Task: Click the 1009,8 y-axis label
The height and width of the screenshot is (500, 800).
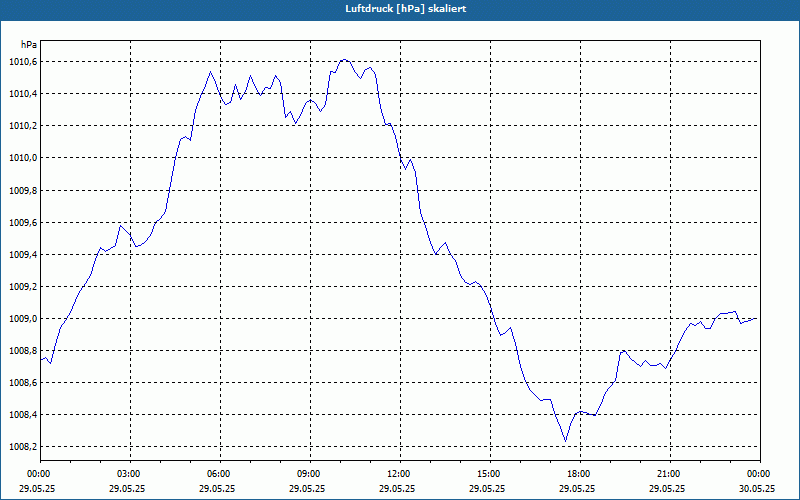Action: [23, 190]
